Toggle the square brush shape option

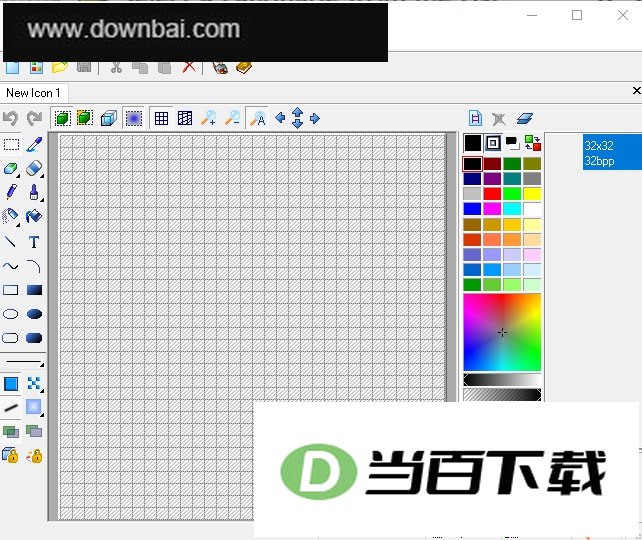(x=11, y=384)
